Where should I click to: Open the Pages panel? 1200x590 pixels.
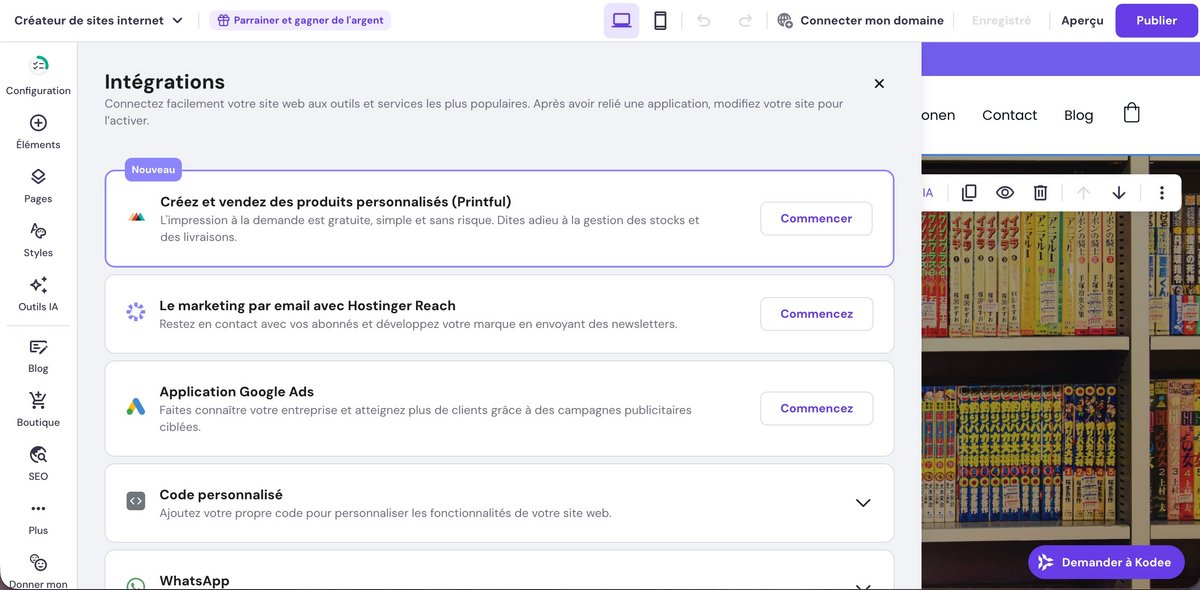pos(37,185)
